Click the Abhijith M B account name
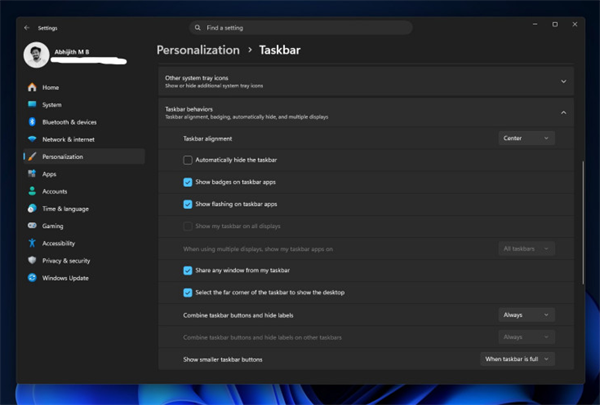The height and width of the screenshot is (405, 600). (72, 52)
